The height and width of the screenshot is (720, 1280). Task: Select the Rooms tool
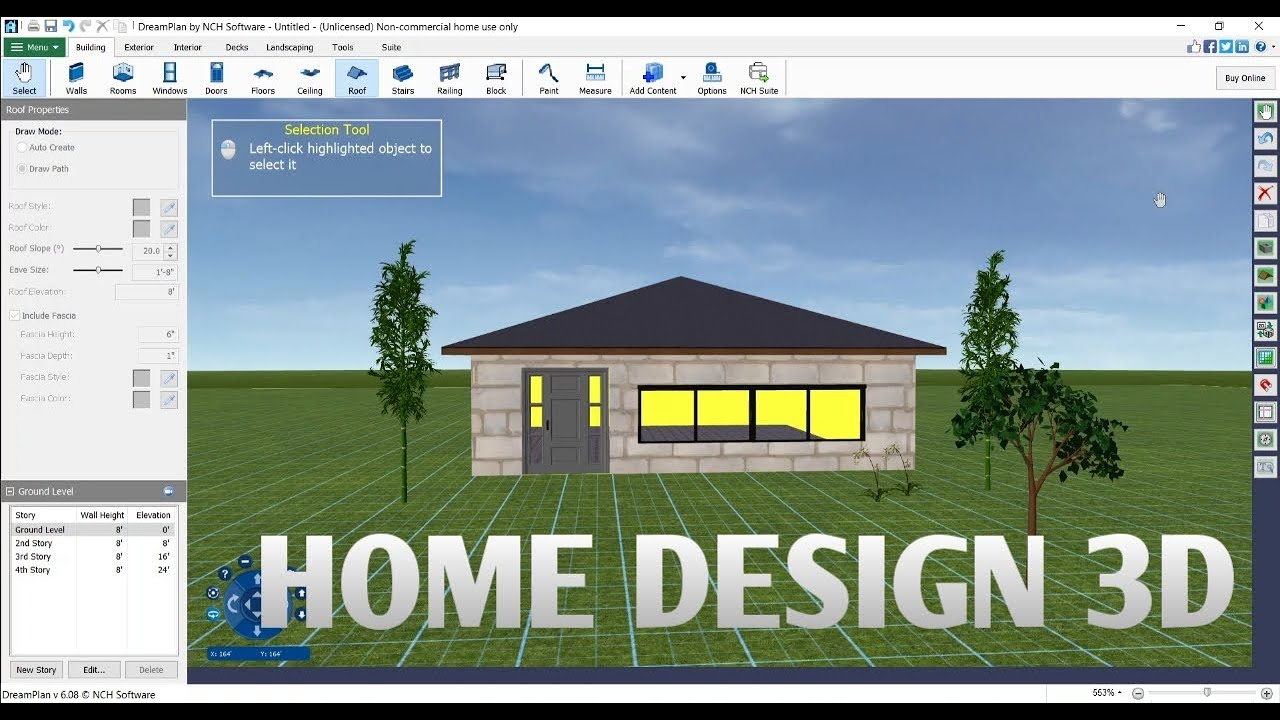tap(123, 78)
